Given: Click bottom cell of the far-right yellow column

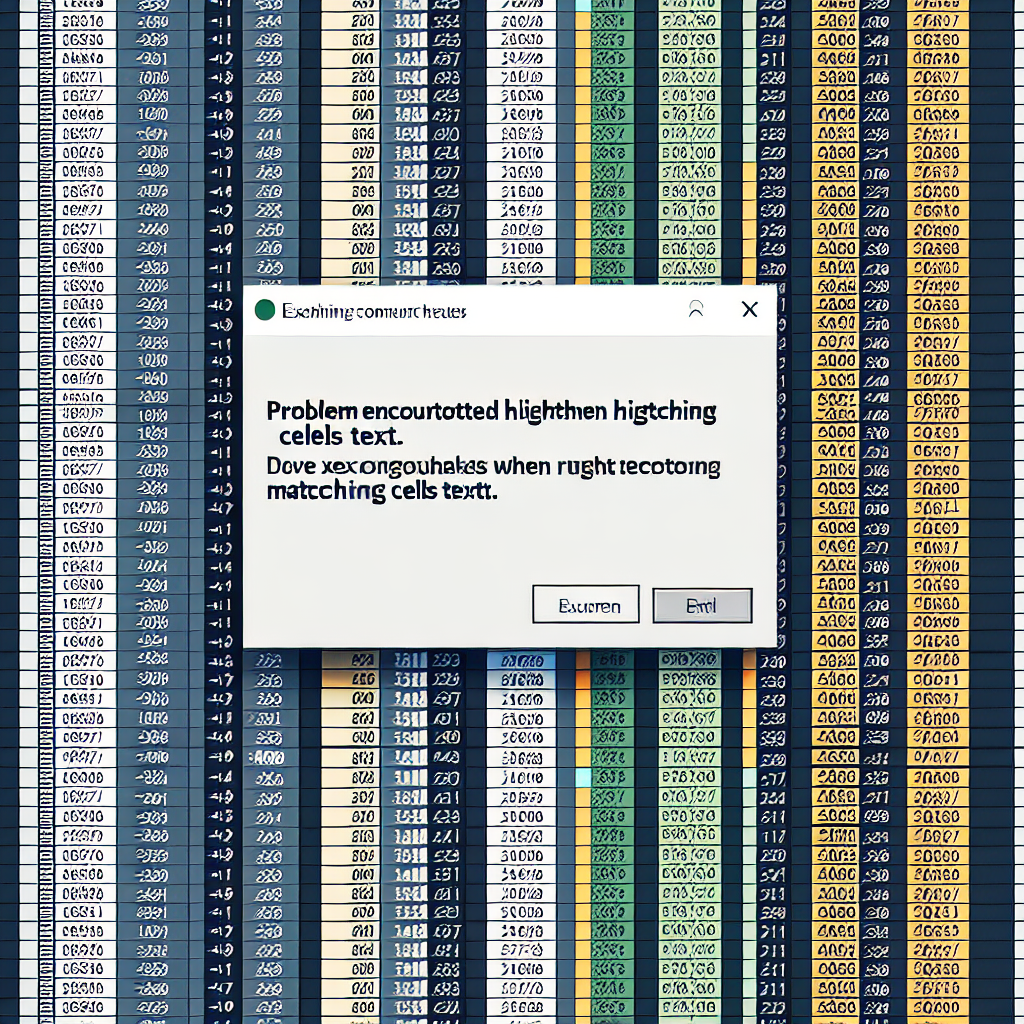Looking at the screenshot, I should coord(937,1012).
